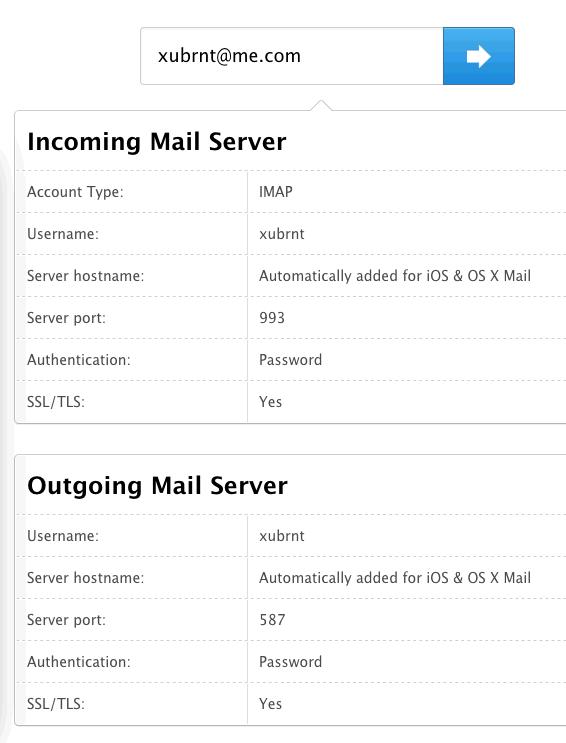
Task: Click the IMAP account type value
Action: 276,192
